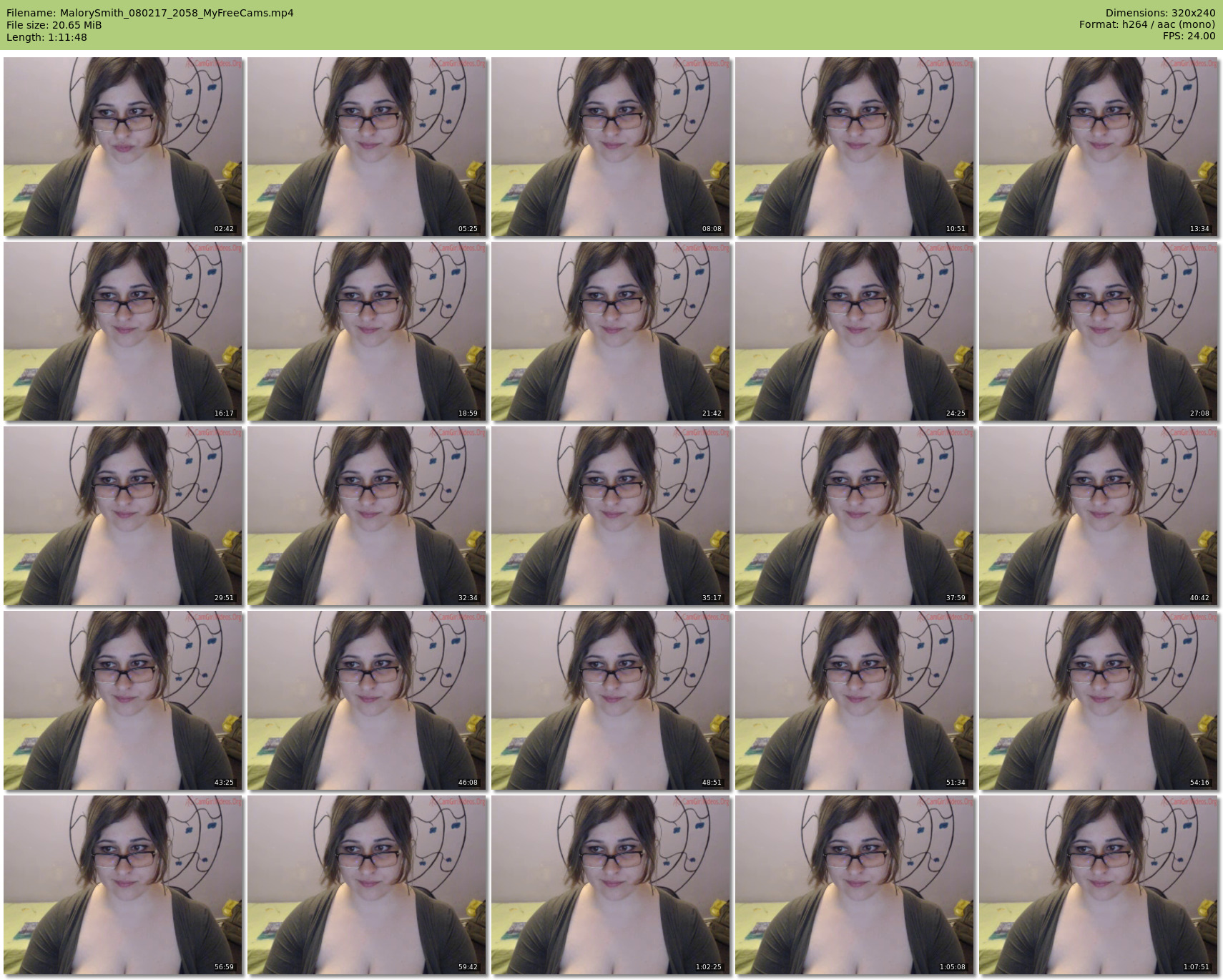Select the frame at 05:25
Viewport: 1223px width, 980px height.
(x=367, y=147)
